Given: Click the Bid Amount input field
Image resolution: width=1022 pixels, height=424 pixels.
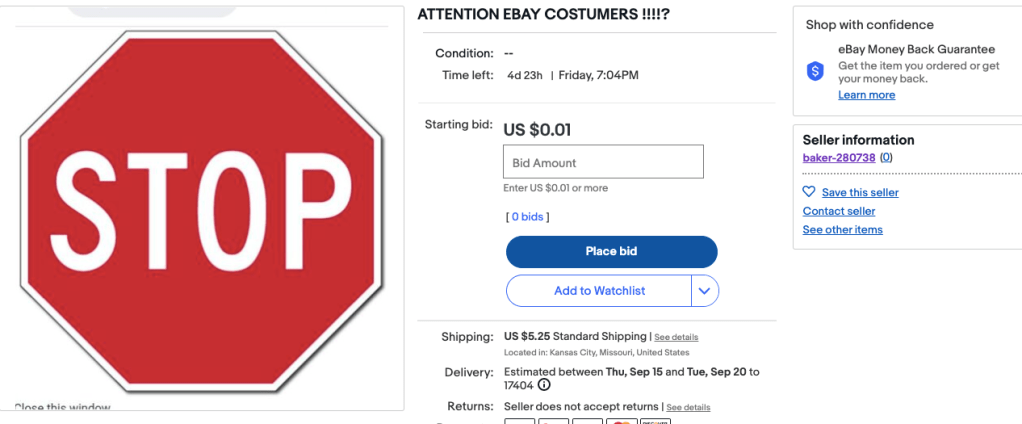Looking at the screenshot, I should tap(602, 162).
